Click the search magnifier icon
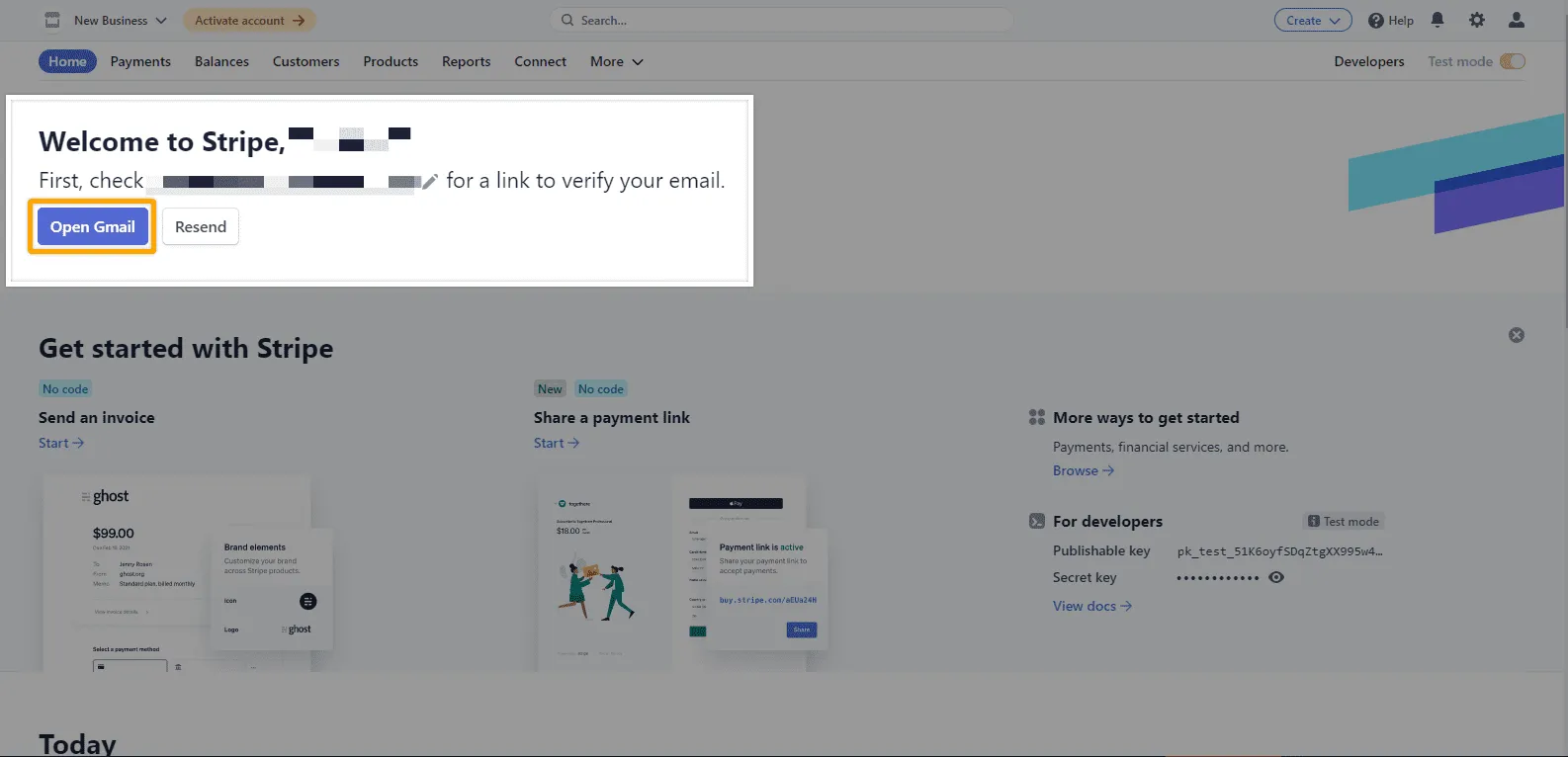This screenshot has height=757, width=1568. [x=566, y=20]
